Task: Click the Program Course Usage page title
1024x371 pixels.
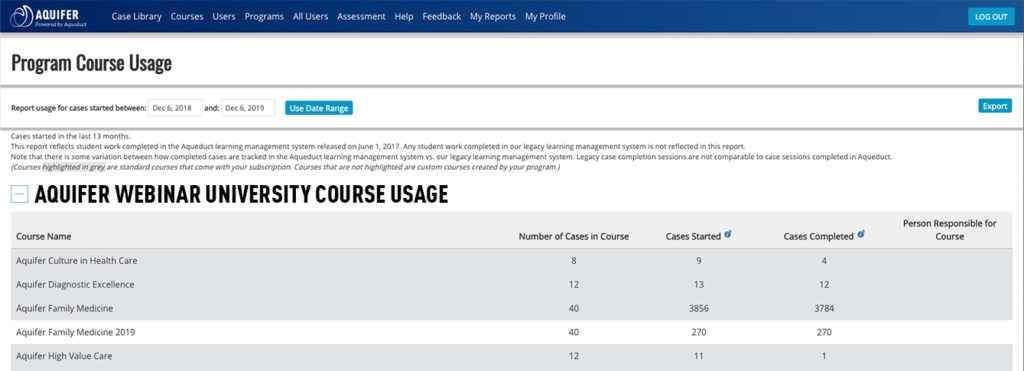Action: tap(91, 63)
